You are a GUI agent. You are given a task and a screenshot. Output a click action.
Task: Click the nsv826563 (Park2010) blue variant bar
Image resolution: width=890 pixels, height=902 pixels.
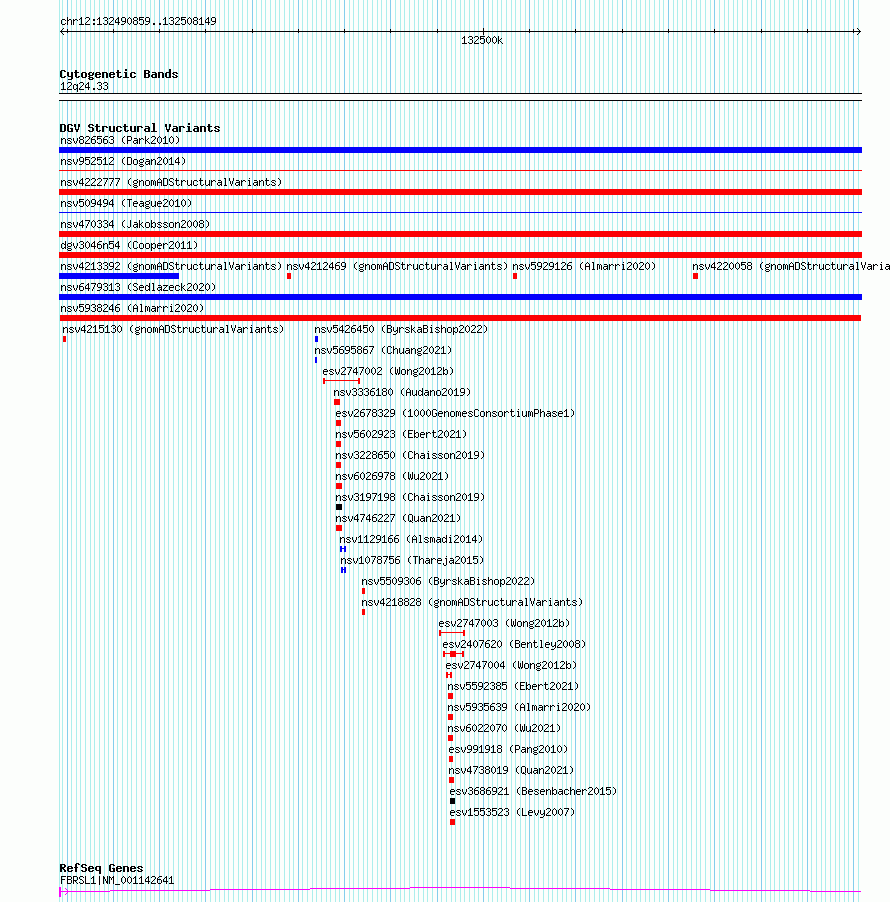click(460, 150)
